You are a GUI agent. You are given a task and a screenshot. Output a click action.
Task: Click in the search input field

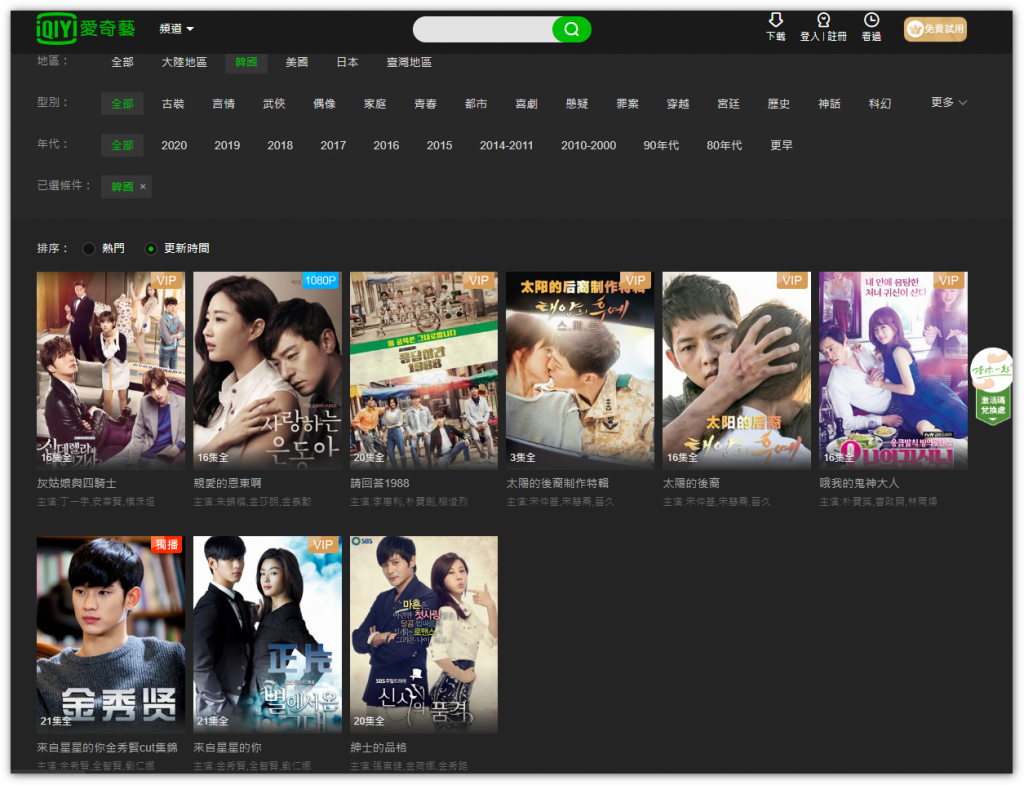pos(483,29)
